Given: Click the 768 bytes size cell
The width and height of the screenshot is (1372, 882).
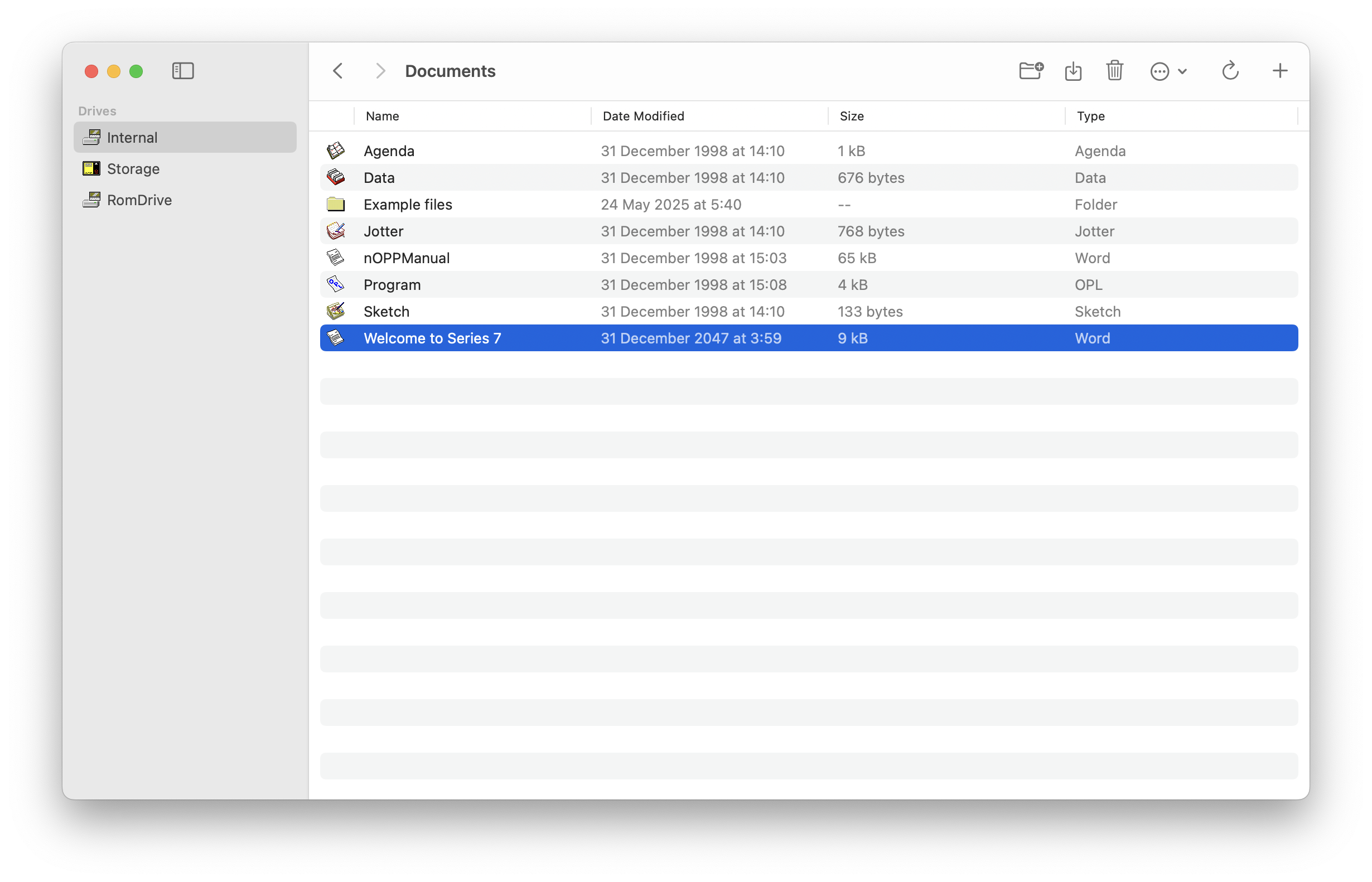Looking at the screenshot, I should click(x=871, y=231).
